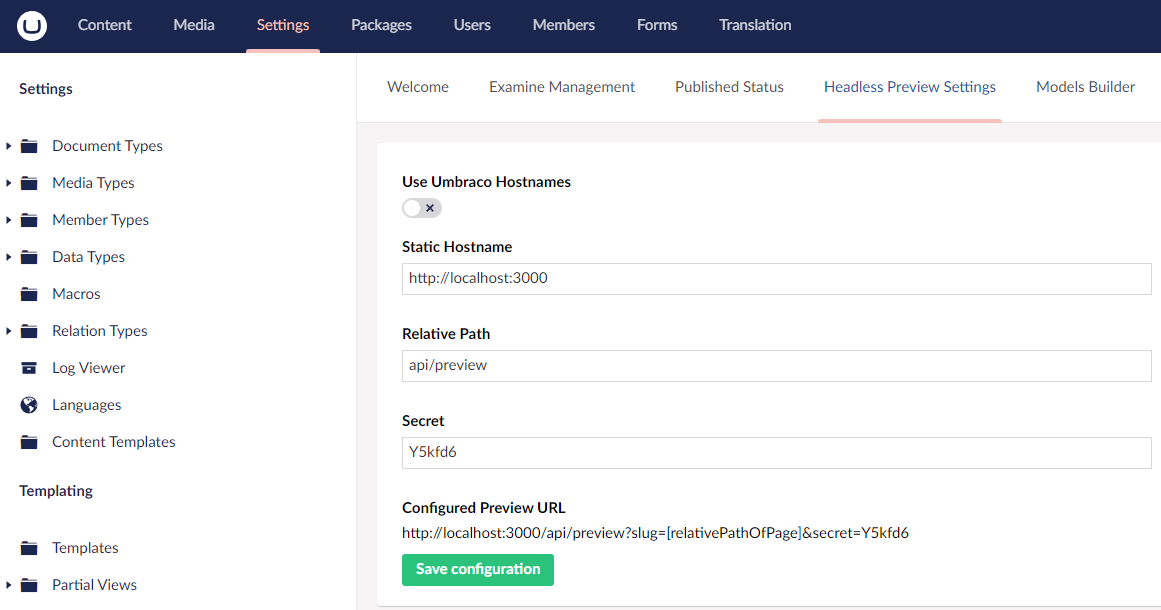Screen dimensions: 1161x610
Task: Select the Media Types tree label
Action: point(93,183)
